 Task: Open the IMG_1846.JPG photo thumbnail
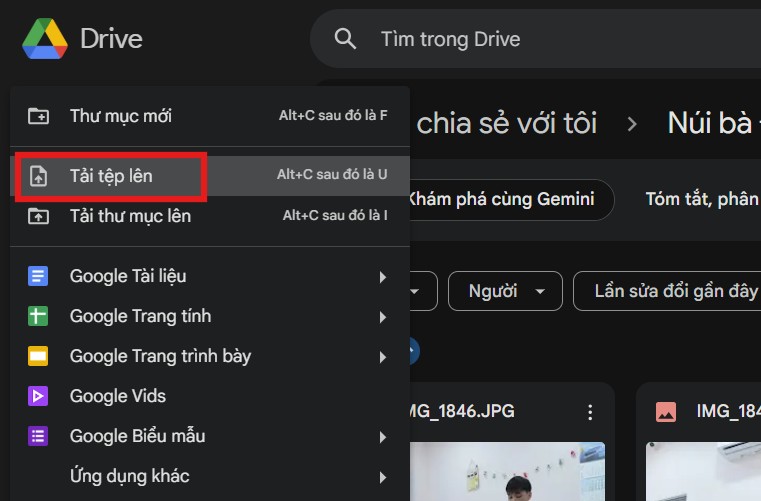click(x=508, y=471)
